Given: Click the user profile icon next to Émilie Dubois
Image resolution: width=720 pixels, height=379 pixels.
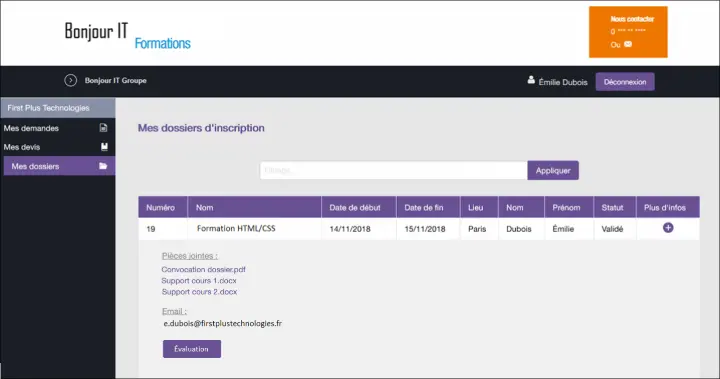Looking at the screenshot, I should 531,80.
